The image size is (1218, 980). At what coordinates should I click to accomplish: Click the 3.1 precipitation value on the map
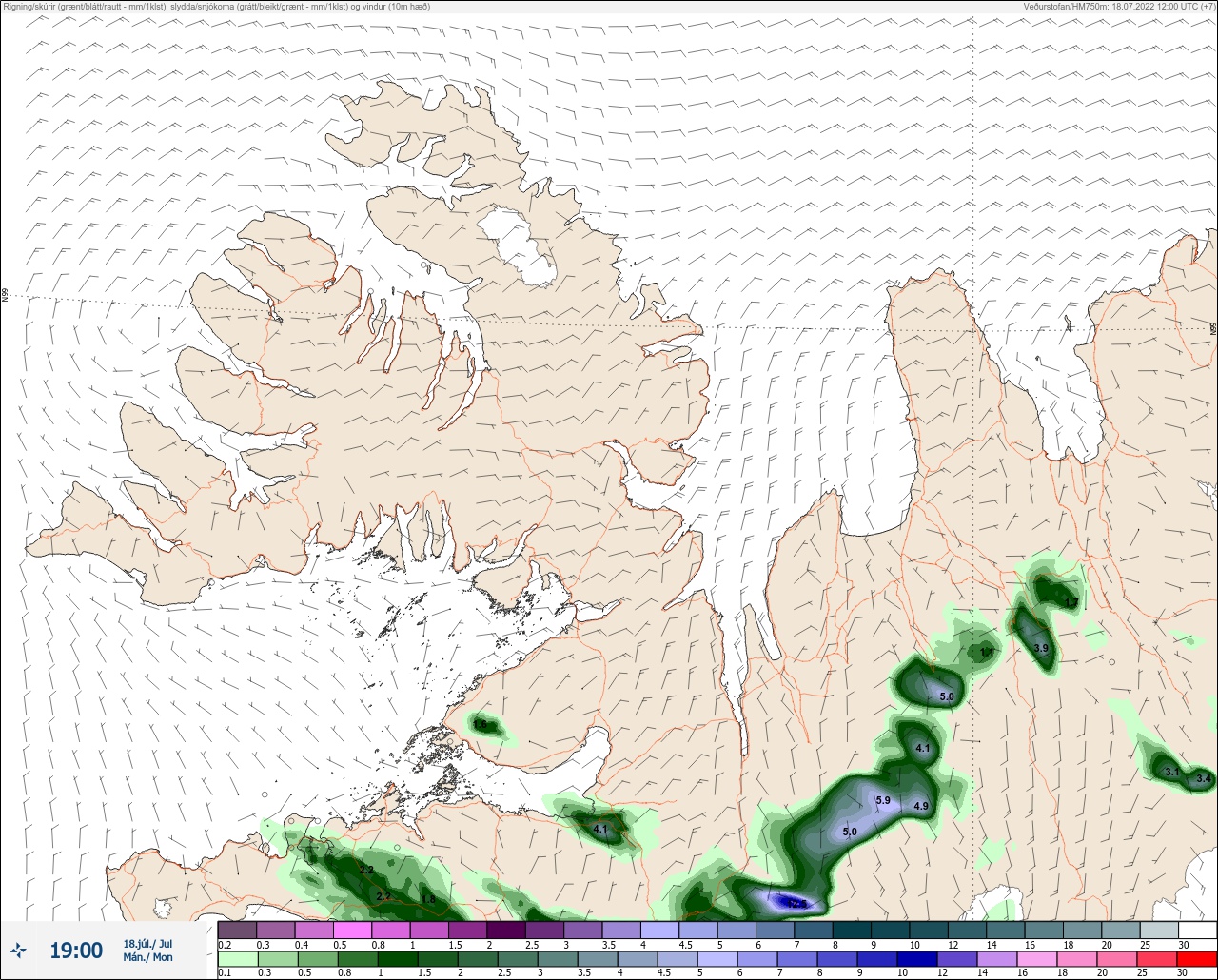tap(1172, 772)
